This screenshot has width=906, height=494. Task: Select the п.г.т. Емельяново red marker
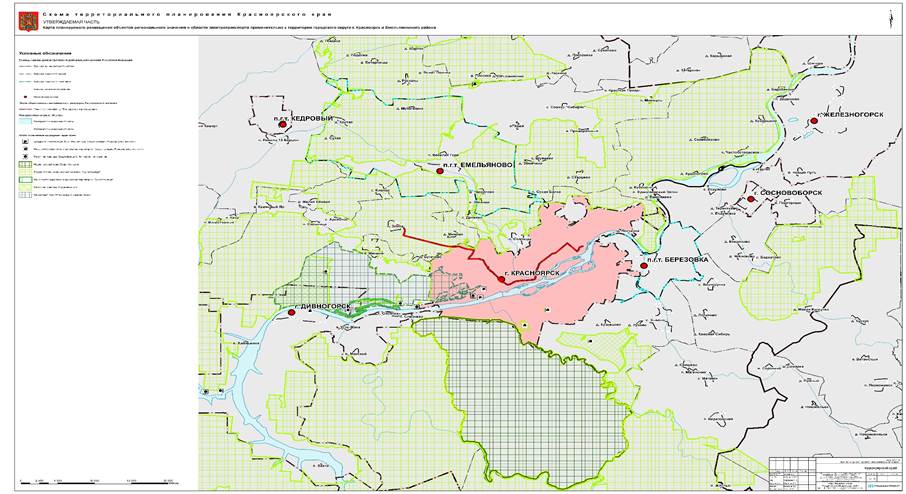(x=440, y=171)
